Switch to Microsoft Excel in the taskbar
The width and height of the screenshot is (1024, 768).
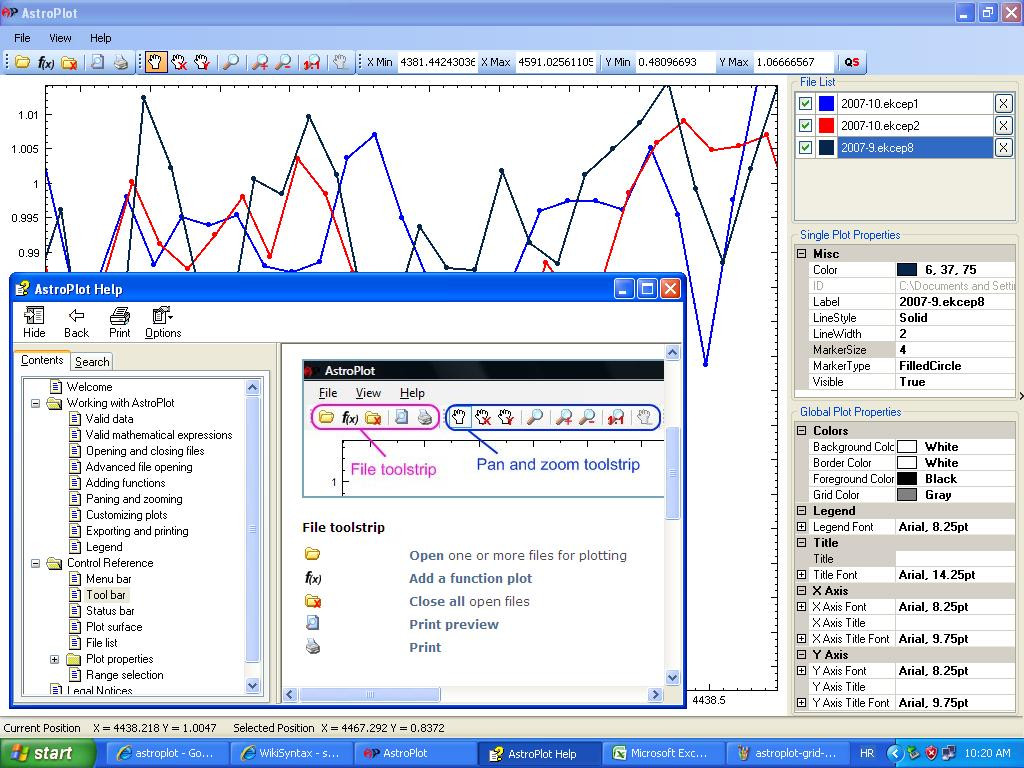pyautogui.click(x=662, y=753)
